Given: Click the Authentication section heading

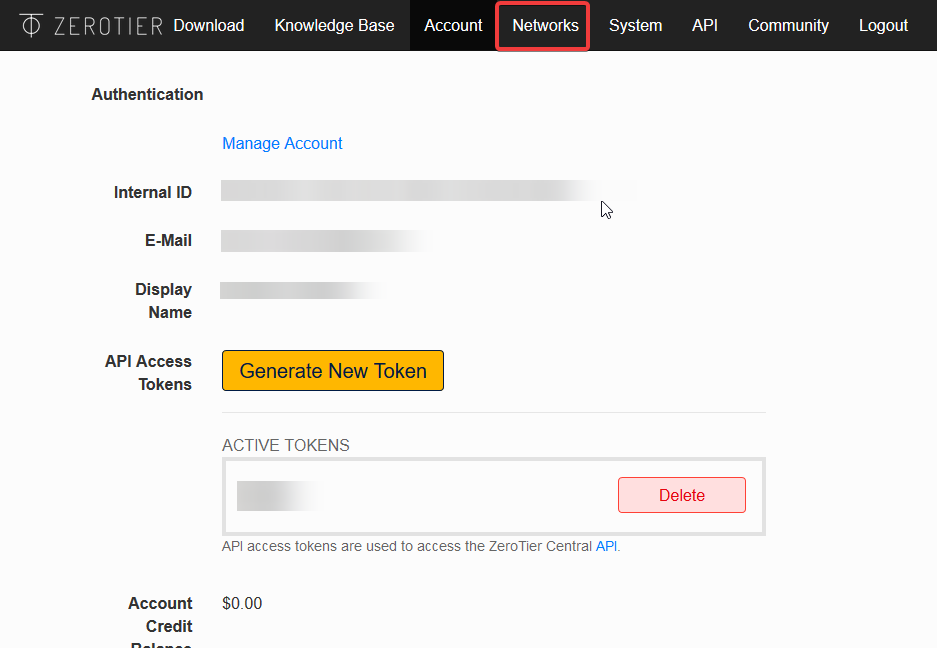Looking at the screenshot, I should [147, 94].
